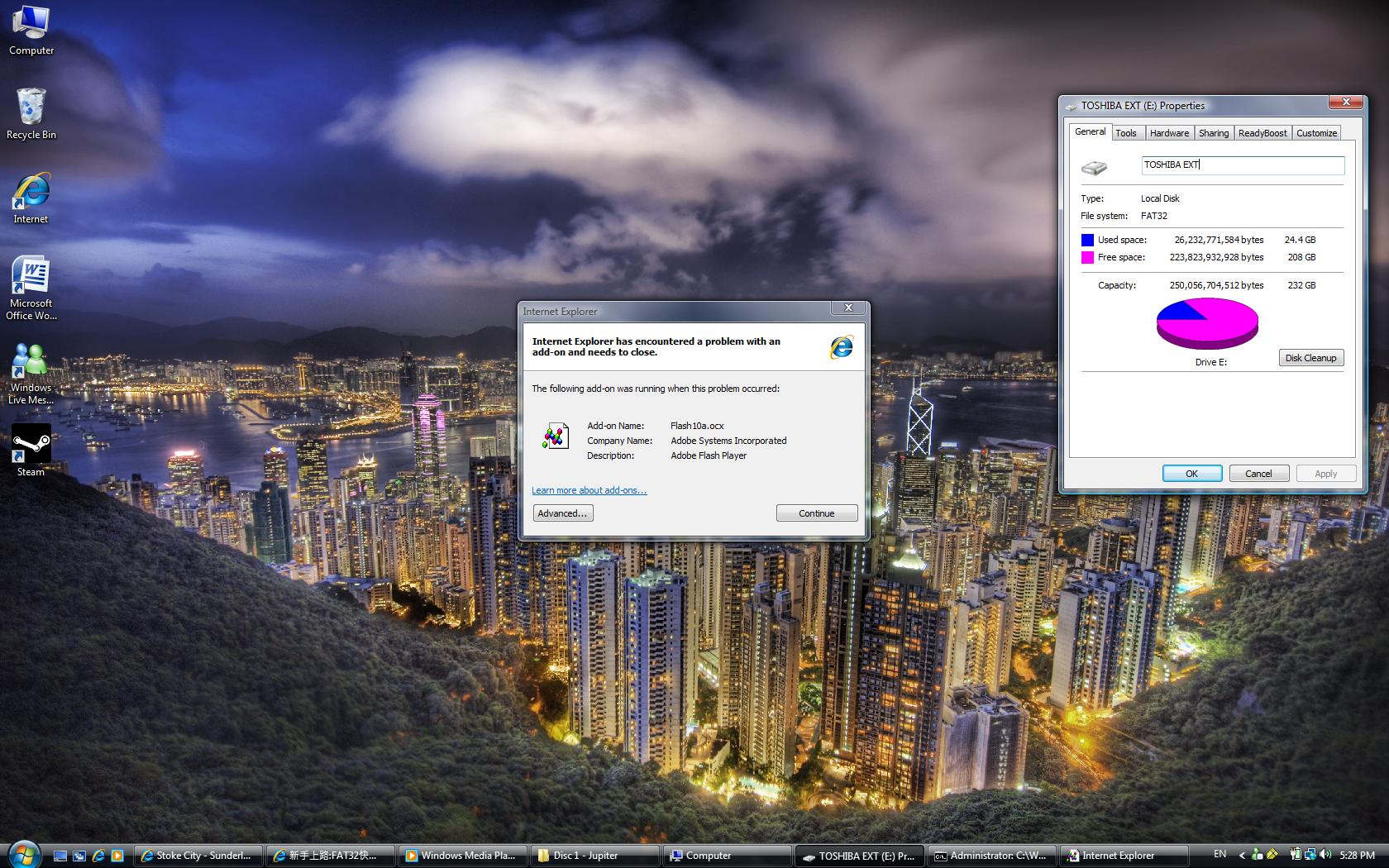Click the FAT32 file system value
The width and height of the screenshot is (1389, 868).
[1154, 216]
